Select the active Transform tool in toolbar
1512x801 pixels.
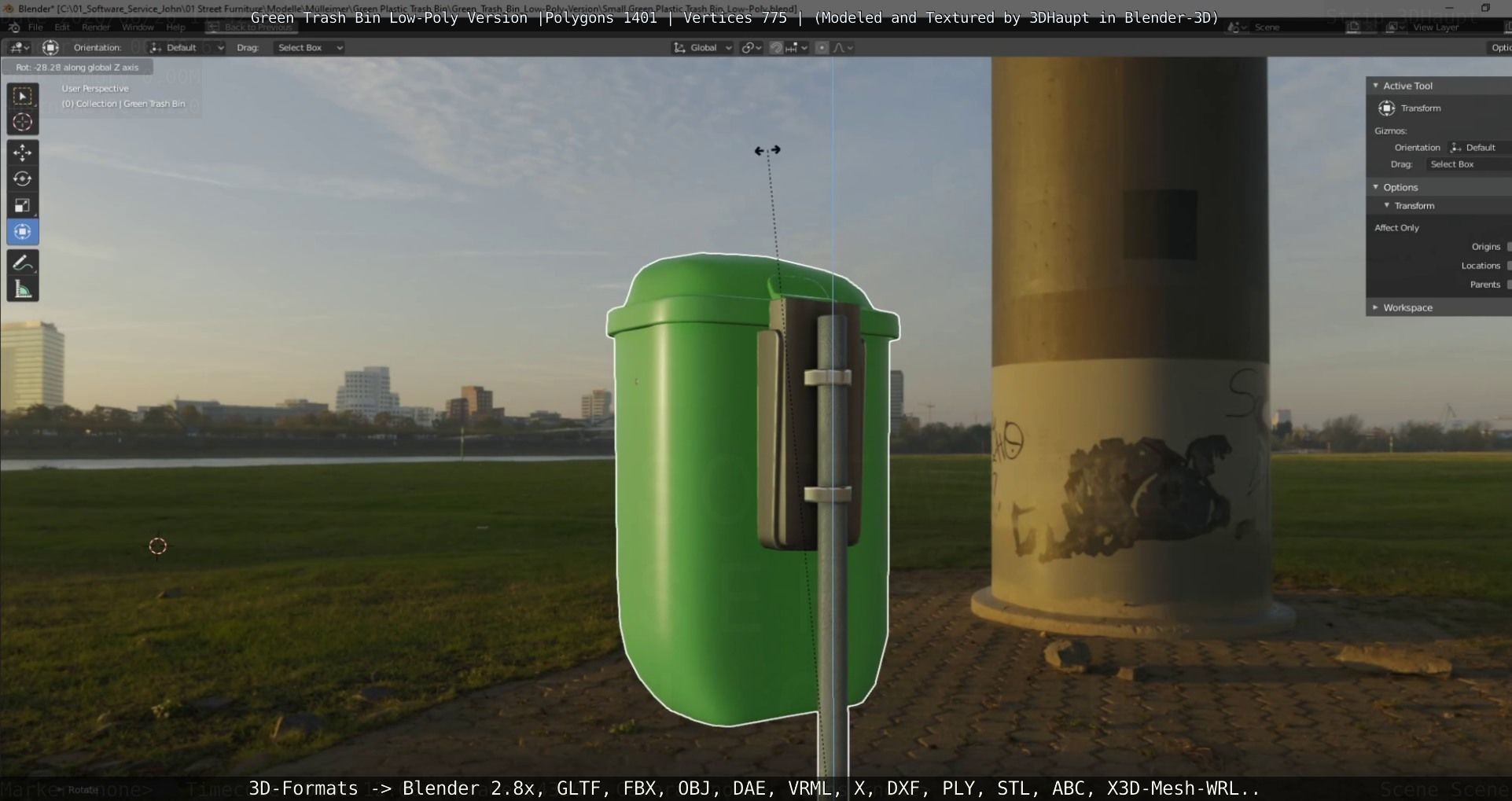[x=23, y=232]
